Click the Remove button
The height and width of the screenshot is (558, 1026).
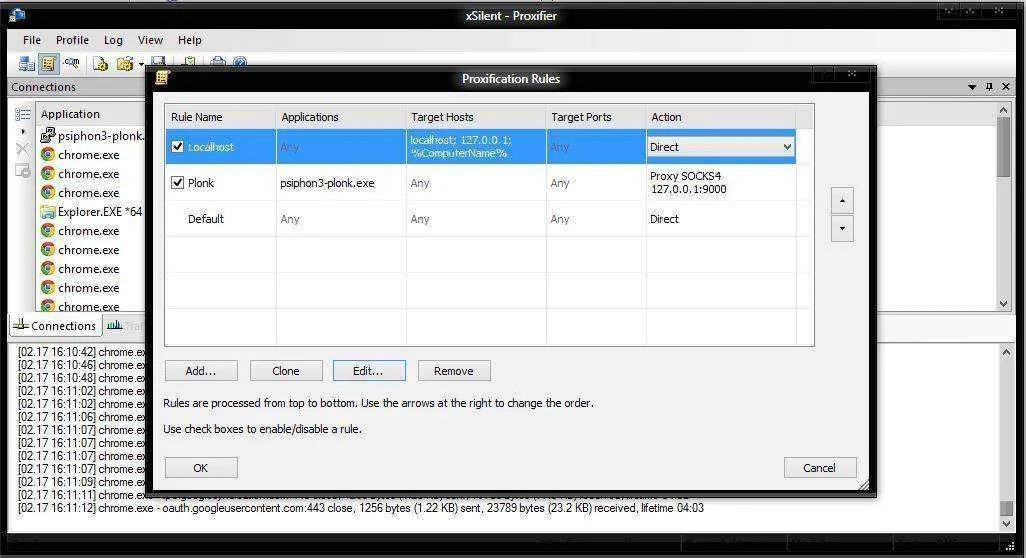click(x=454, y=371)
